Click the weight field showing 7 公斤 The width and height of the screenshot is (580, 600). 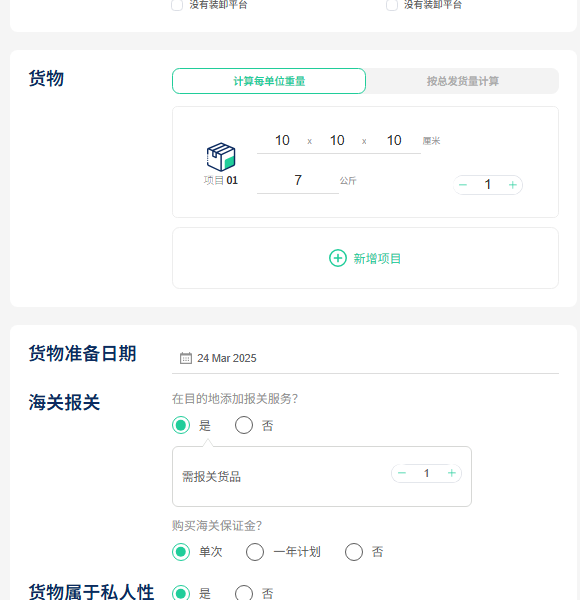(298, 181)
